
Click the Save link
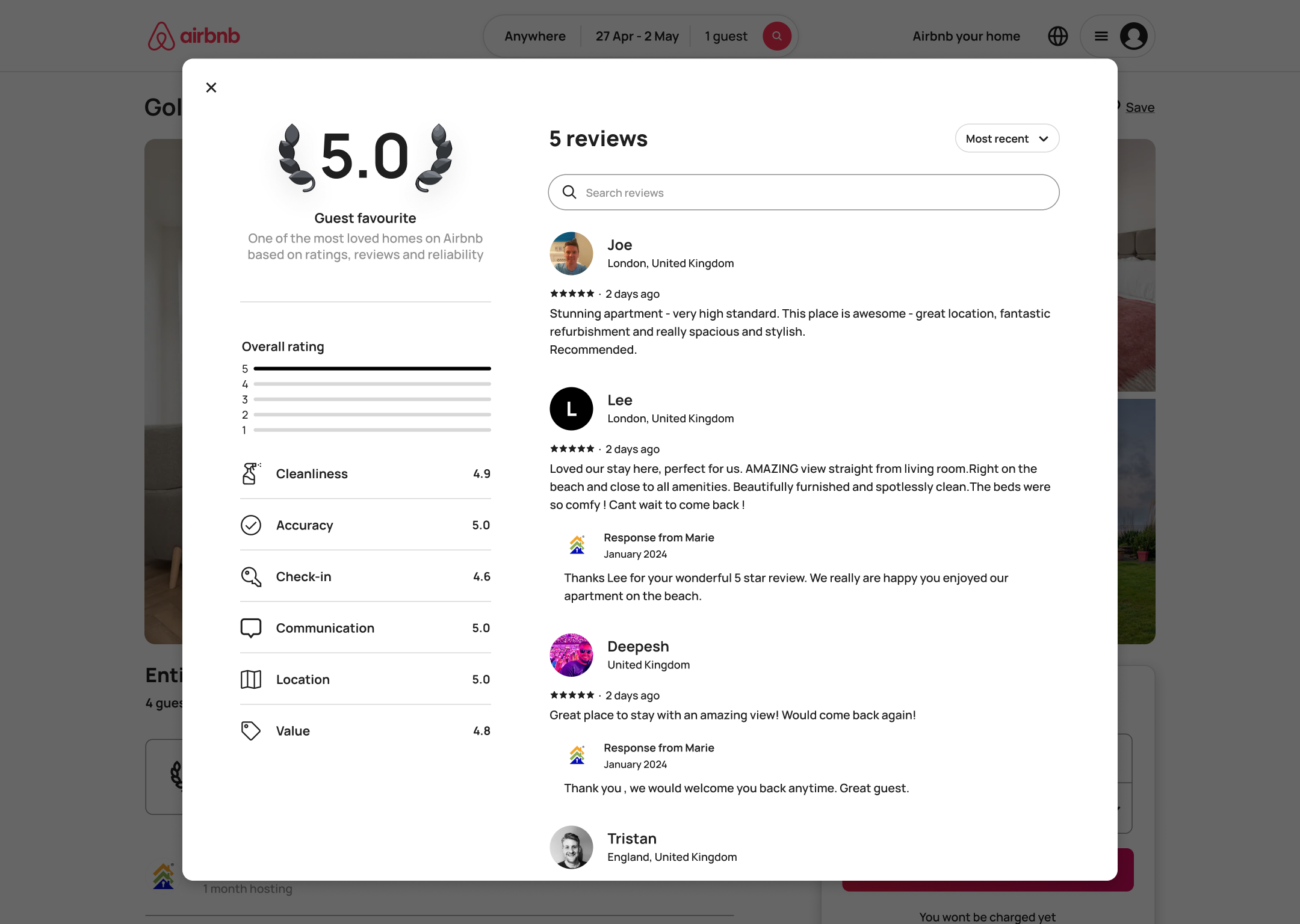[1139, 107]
